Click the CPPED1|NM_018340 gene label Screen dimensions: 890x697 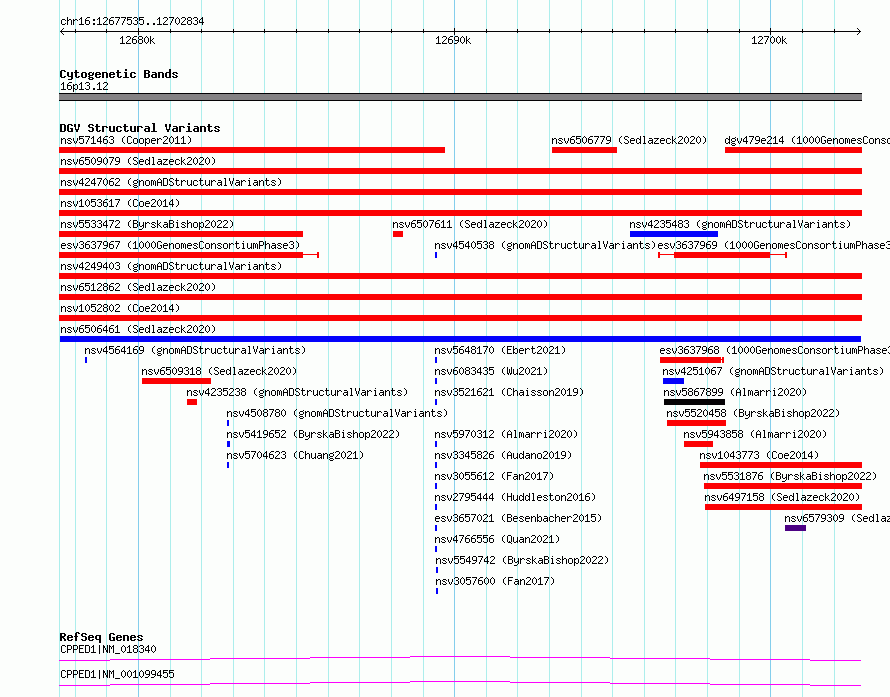(x=108, y=649)
